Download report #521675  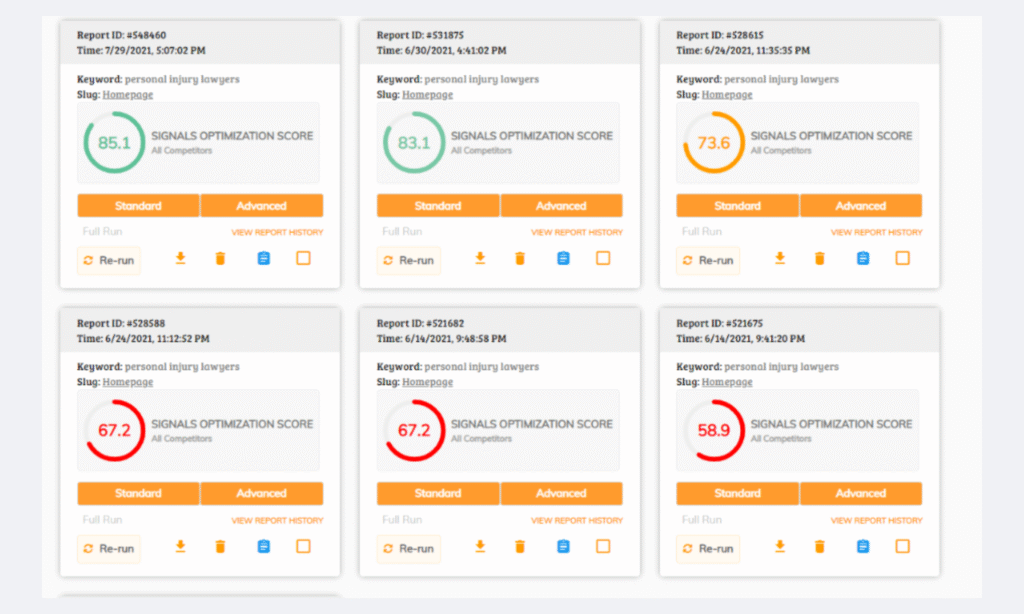coord(780,546)
